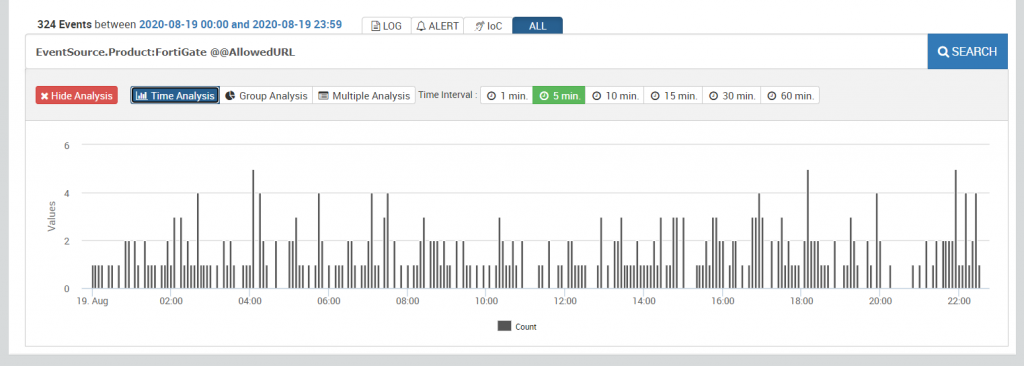Click the 18:00 x-axis label
1024x366 pixels.
801,301
